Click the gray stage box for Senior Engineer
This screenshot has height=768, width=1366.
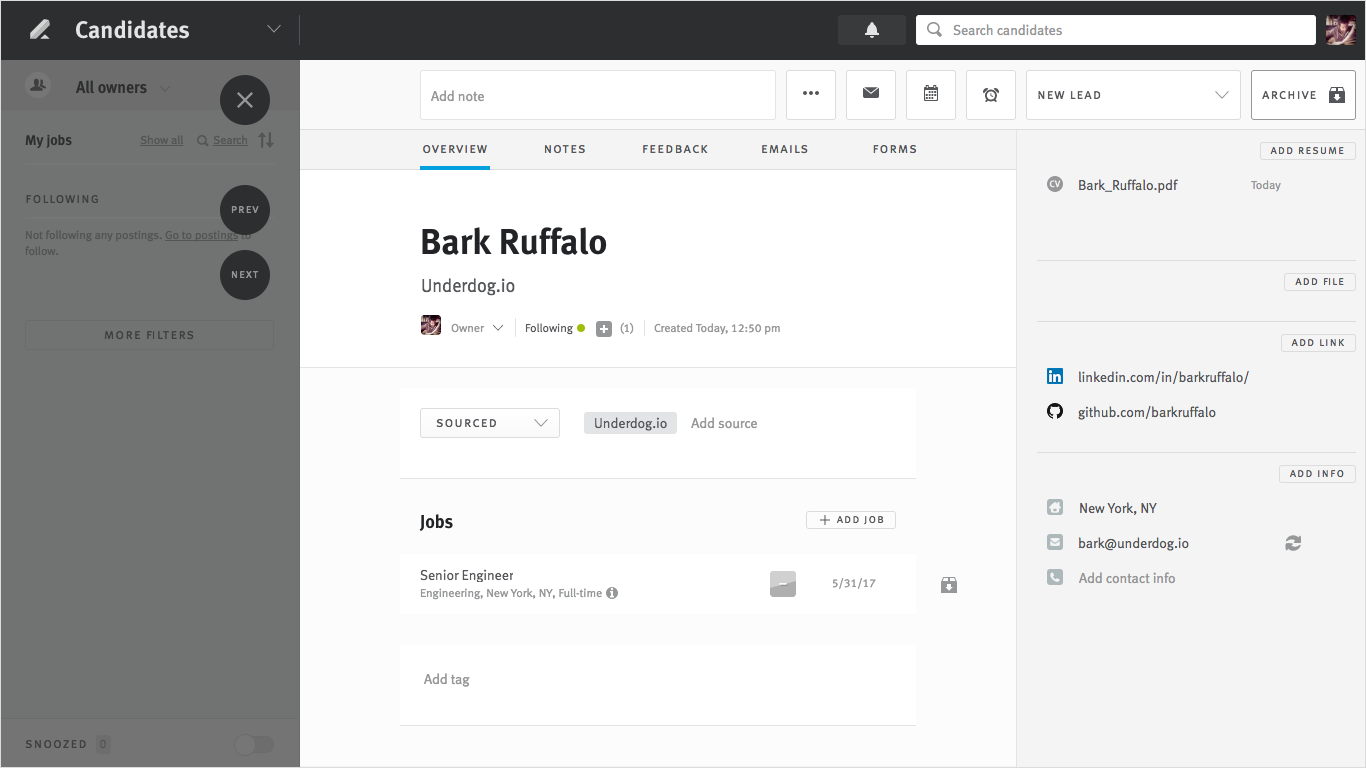click(x=783, y=584)
